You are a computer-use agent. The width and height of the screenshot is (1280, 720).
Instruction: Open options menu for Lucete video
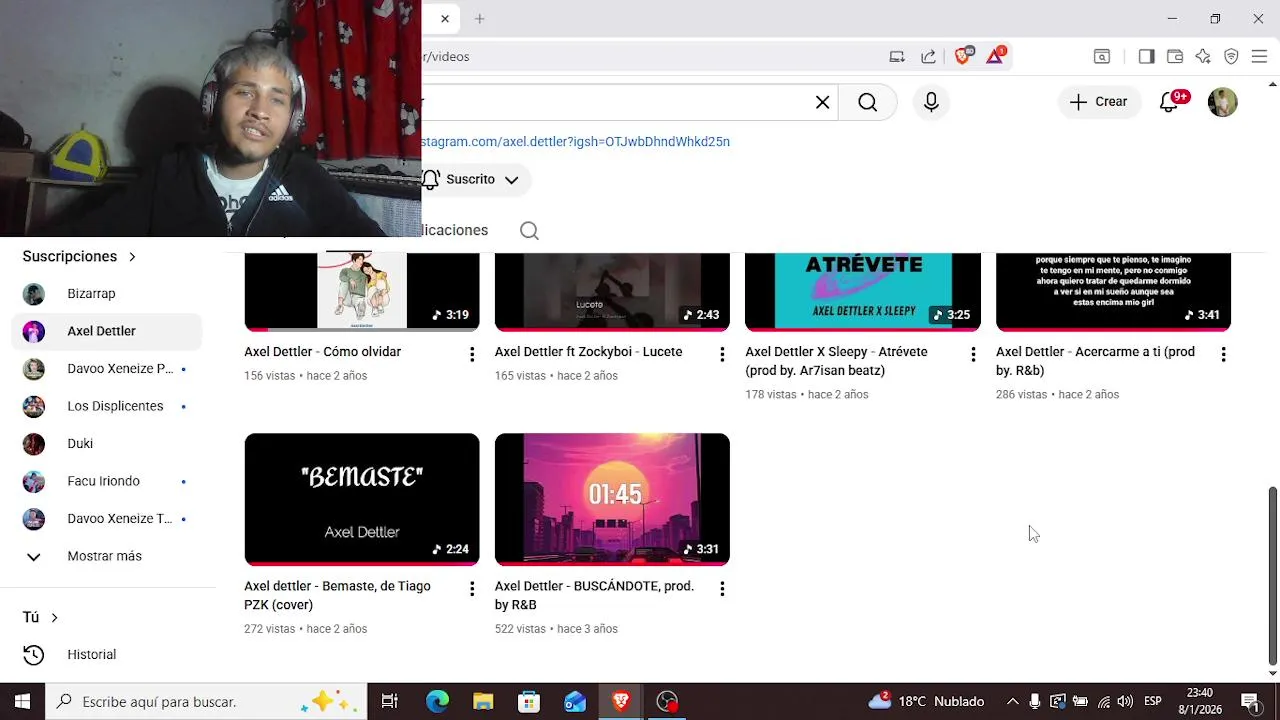(x=722, y=354)
